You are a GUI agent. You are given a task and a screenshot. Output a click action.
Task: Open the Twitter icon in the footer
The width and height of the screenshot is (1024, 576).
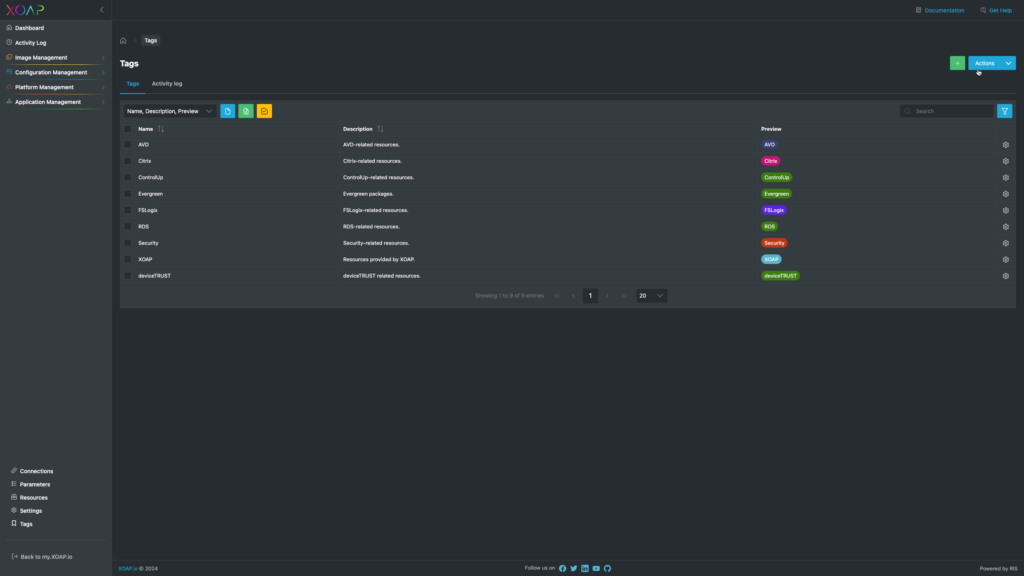[573, 569]
